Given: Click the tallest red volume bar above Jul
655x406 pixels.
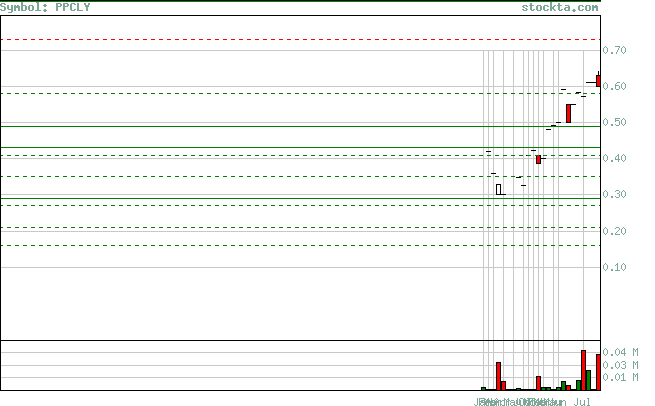Looking at the screenshot, I should [x=584, y=370].
